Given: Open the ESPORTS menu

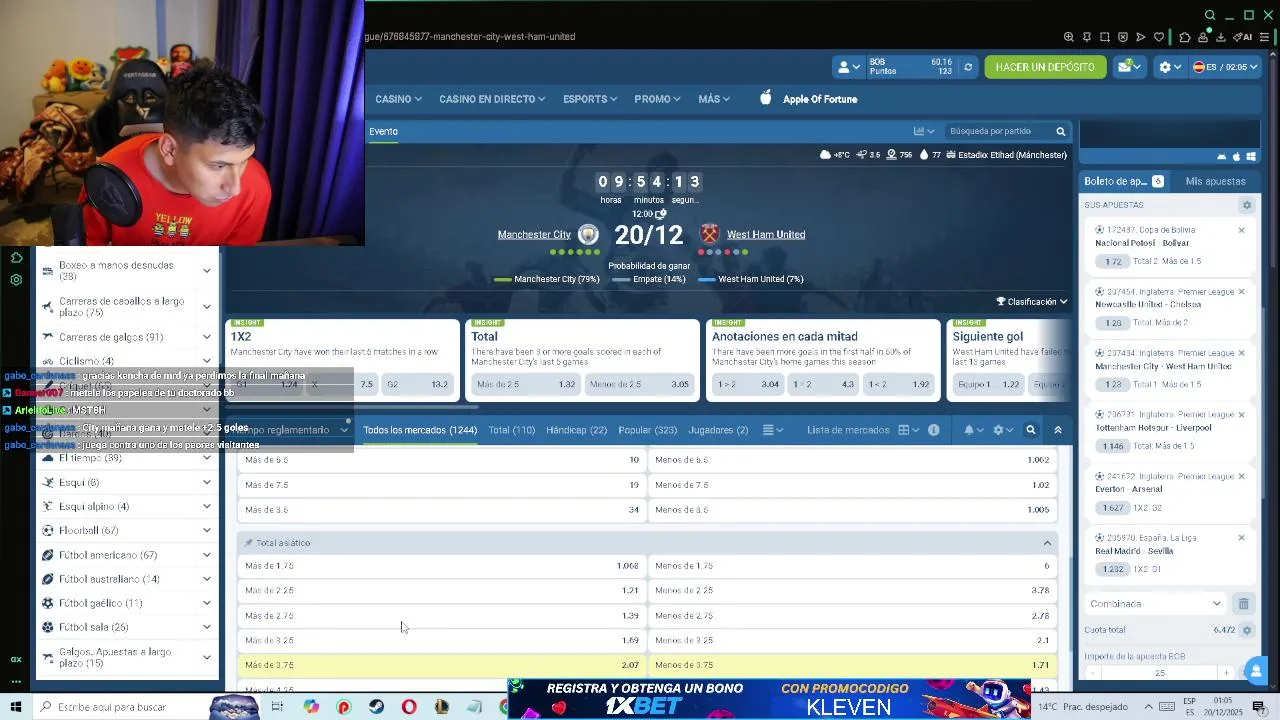Looking at the screenshot, I should coord(590,99).
